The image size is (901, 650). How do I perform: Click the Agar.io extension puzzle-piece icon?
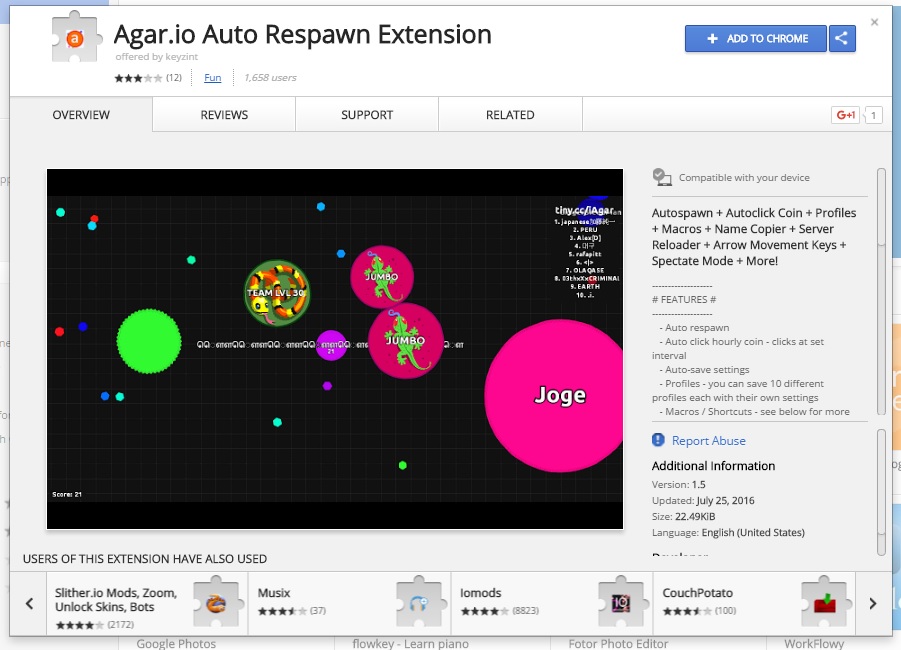76,37
